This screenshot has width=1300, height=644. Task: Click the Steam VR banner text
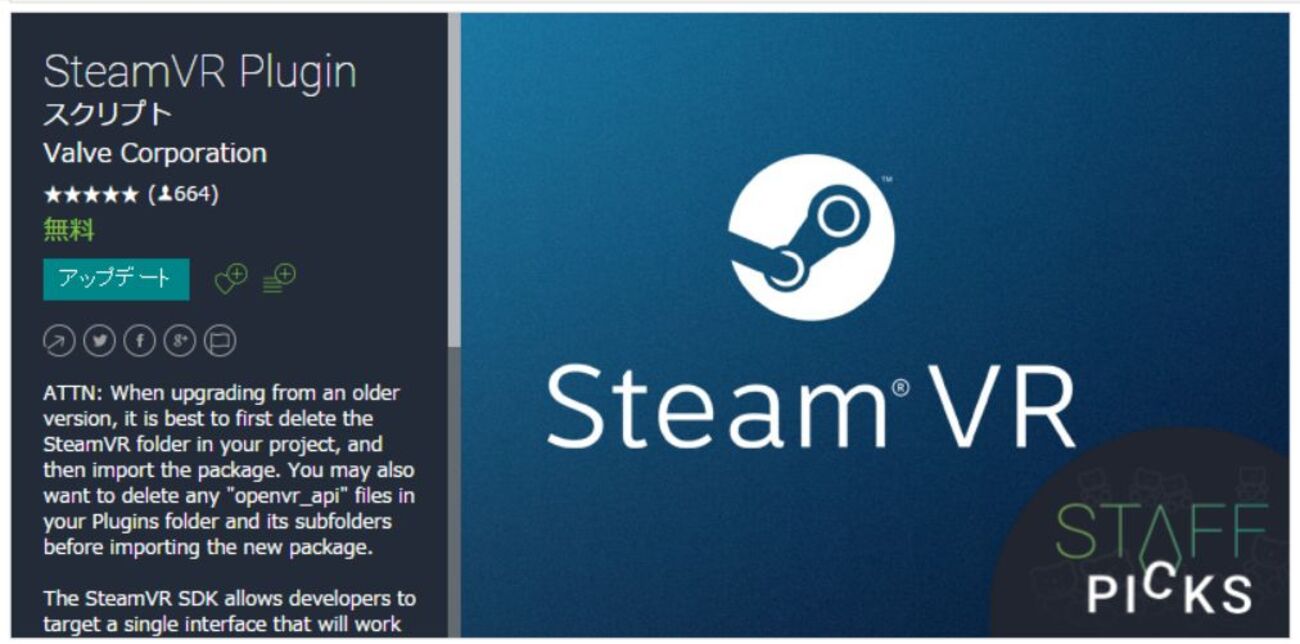811,407
